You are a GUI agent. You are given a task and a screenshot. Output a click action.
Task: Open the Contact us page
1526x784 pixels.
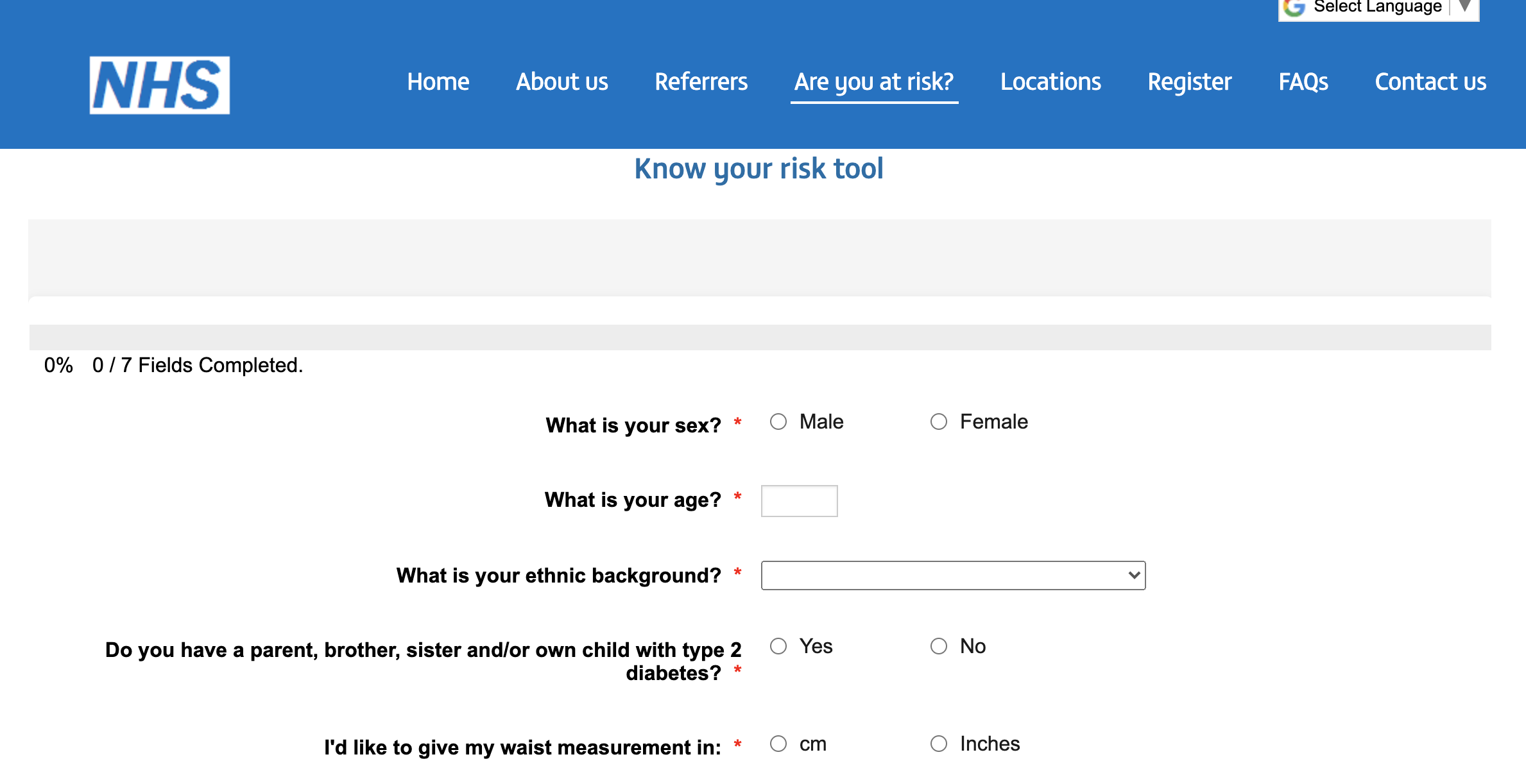click(1430, 81)
